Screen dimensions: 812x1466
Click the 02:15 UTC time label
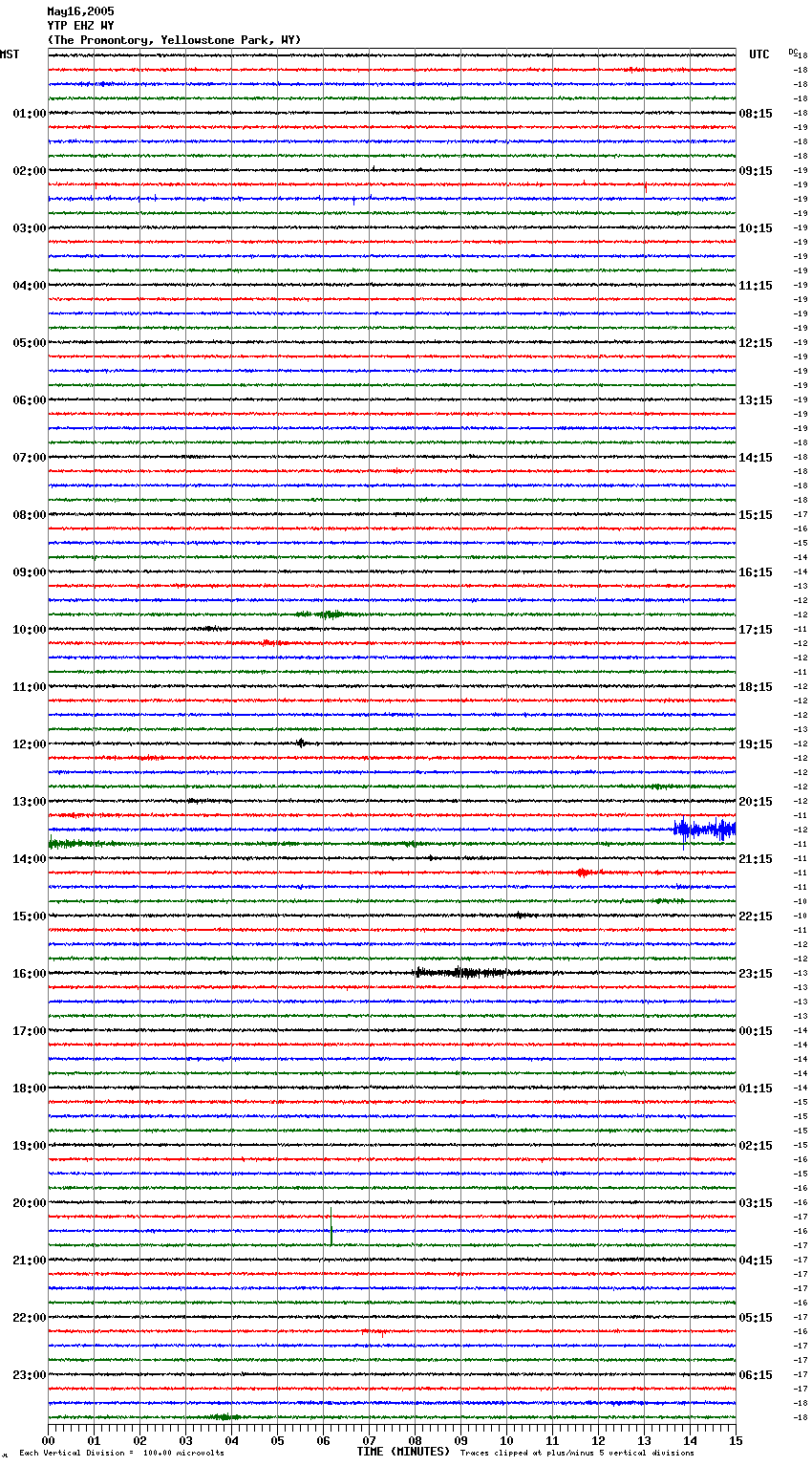(756, 1146)
